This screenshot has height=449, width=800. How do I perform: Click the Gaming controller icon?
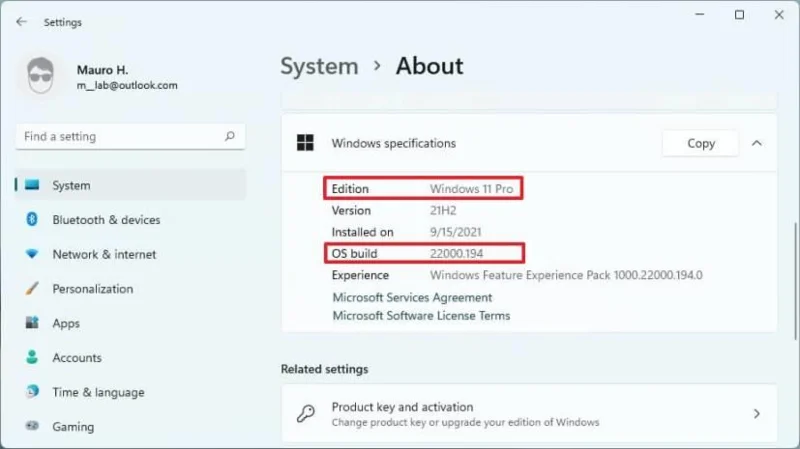(x=32, y=426)
